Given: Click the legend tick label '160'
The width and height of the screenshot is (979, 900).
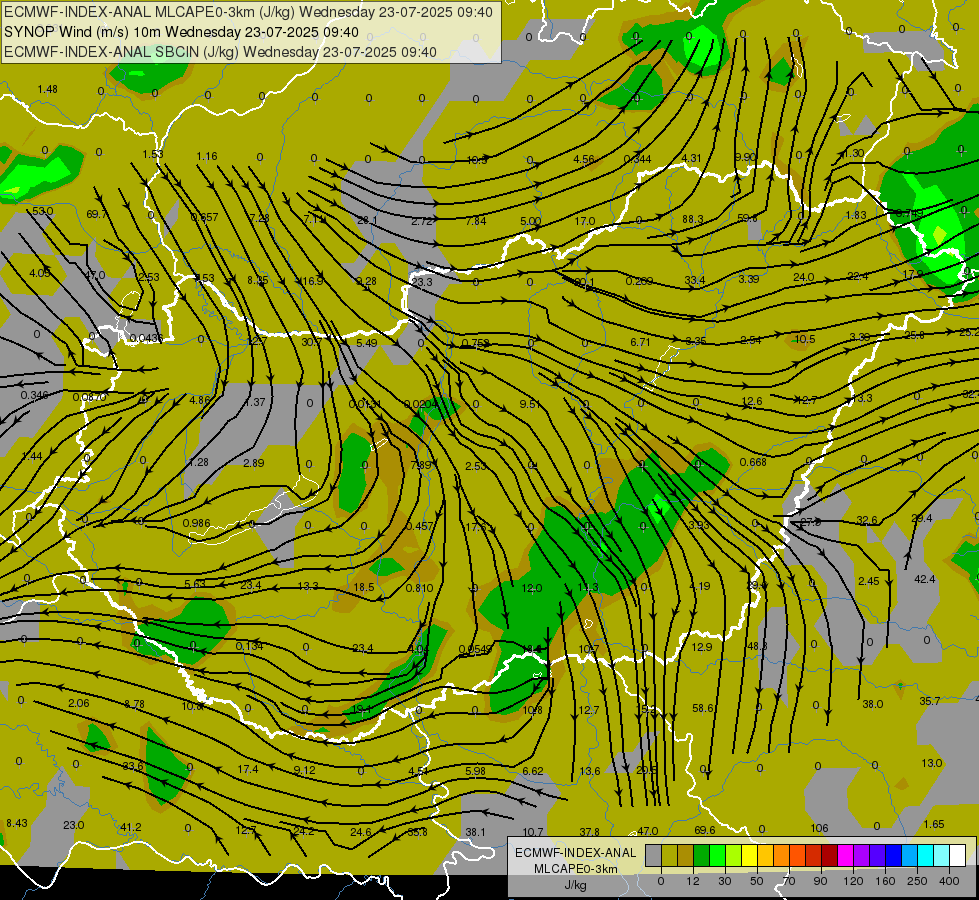Looking at the screenshot, I should [885, 881].
